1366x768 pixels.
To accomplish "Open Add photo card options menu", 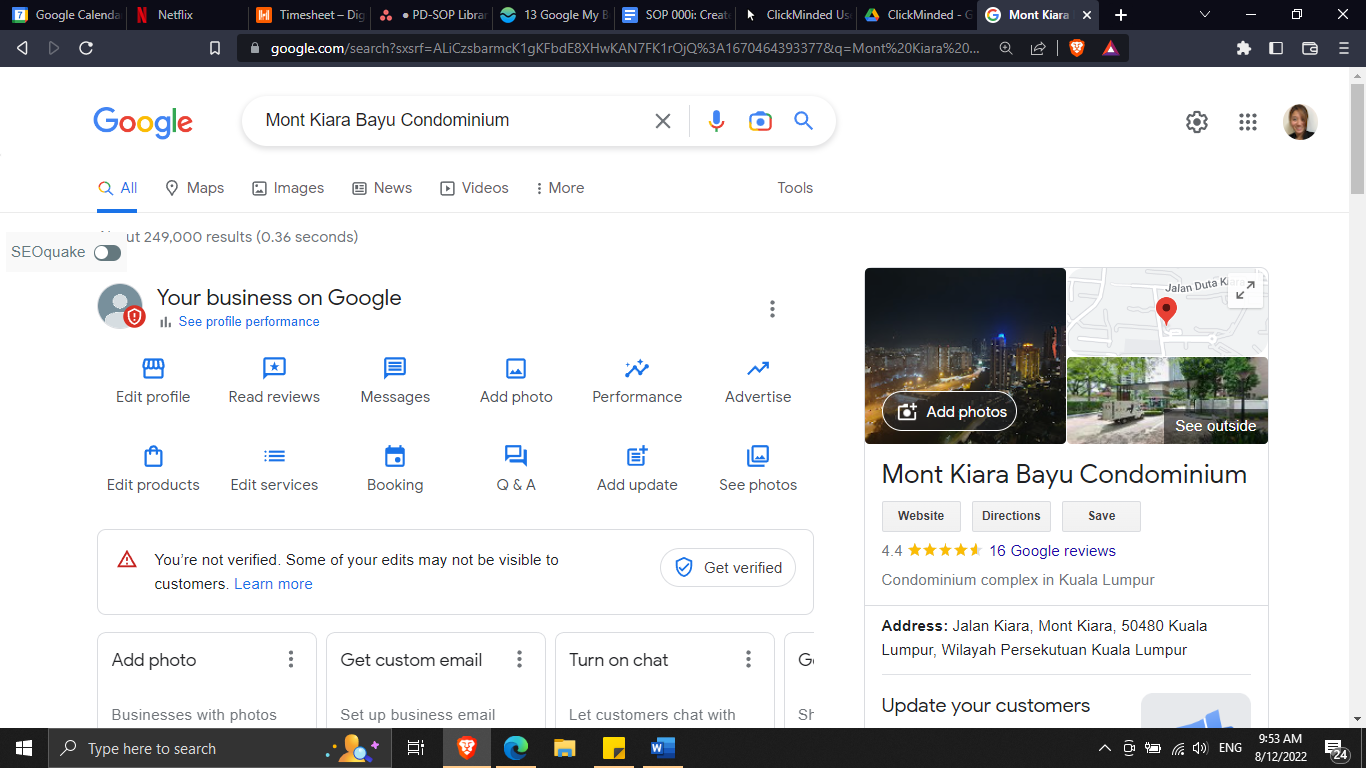I will 291,659.
